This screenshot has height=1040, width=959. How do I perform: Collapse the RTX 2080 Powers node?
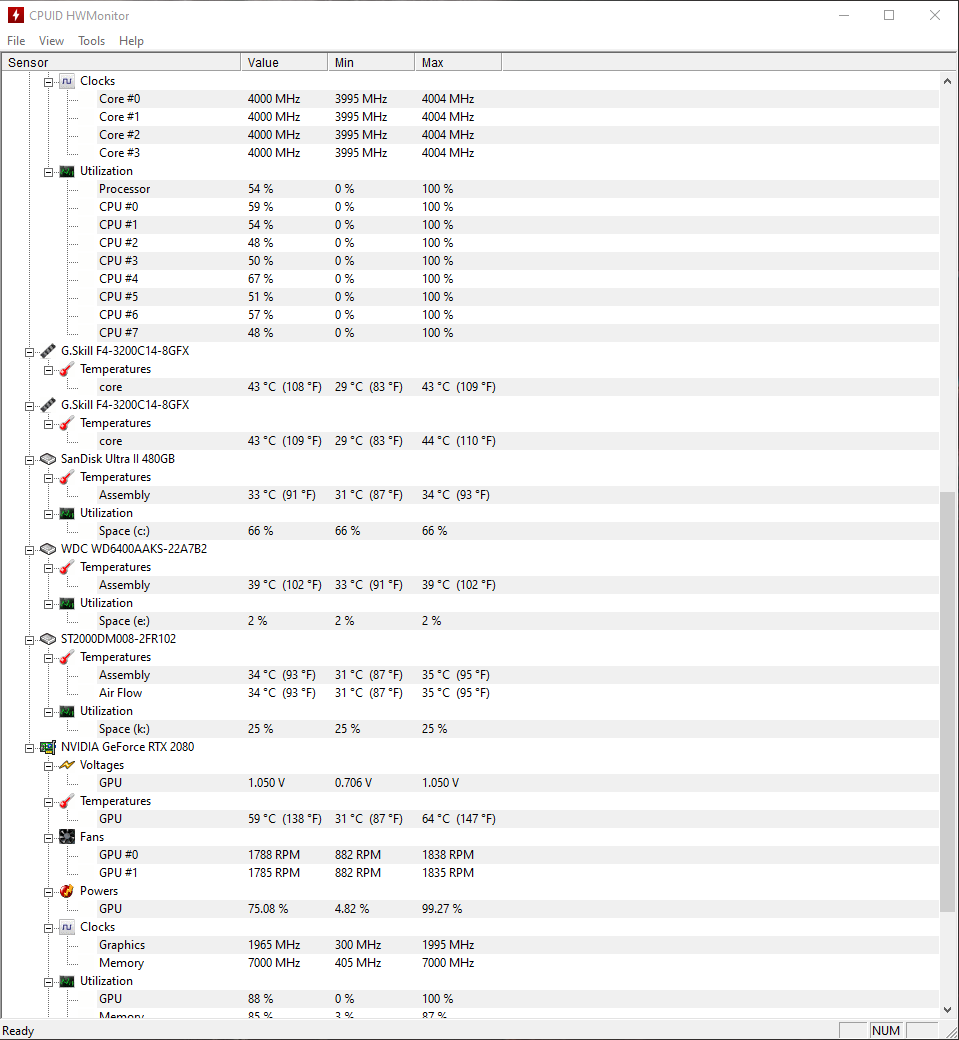pos(48,892)
